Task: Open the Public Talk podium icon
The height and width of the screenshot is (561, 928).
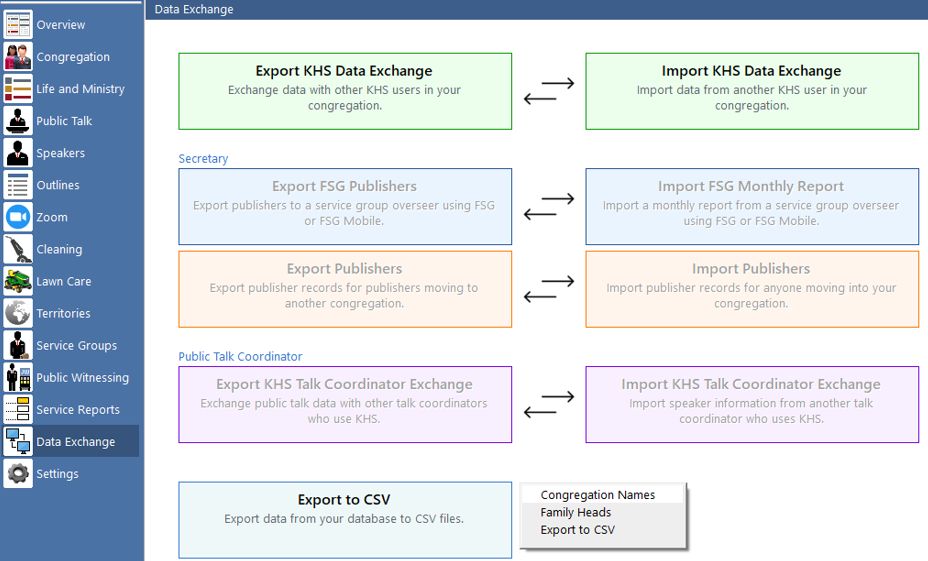Action: point(18,121)
